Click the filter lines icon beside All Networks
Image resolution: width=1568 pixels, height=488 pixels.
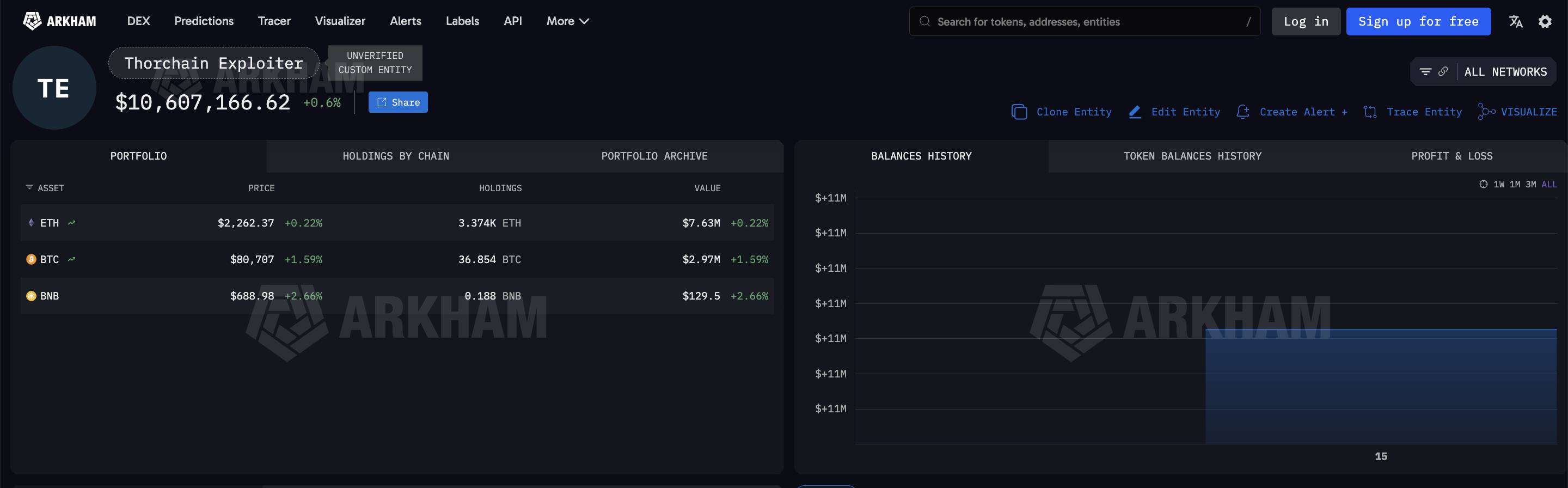pyautogui.click(x=1425, y=72)
